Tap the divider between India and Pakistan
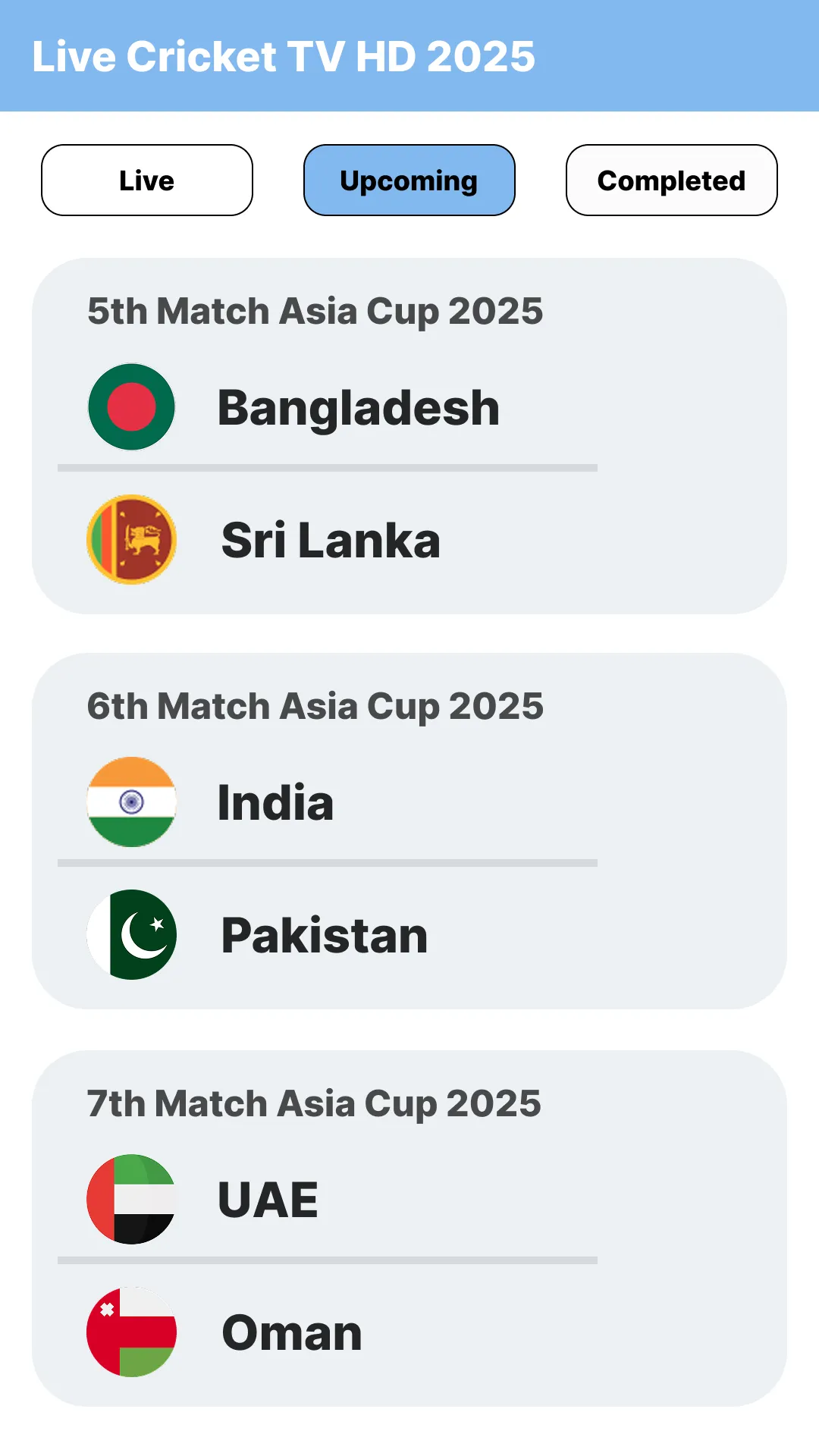The height and width of the screenshot is (1456, 819). [328, 863]
